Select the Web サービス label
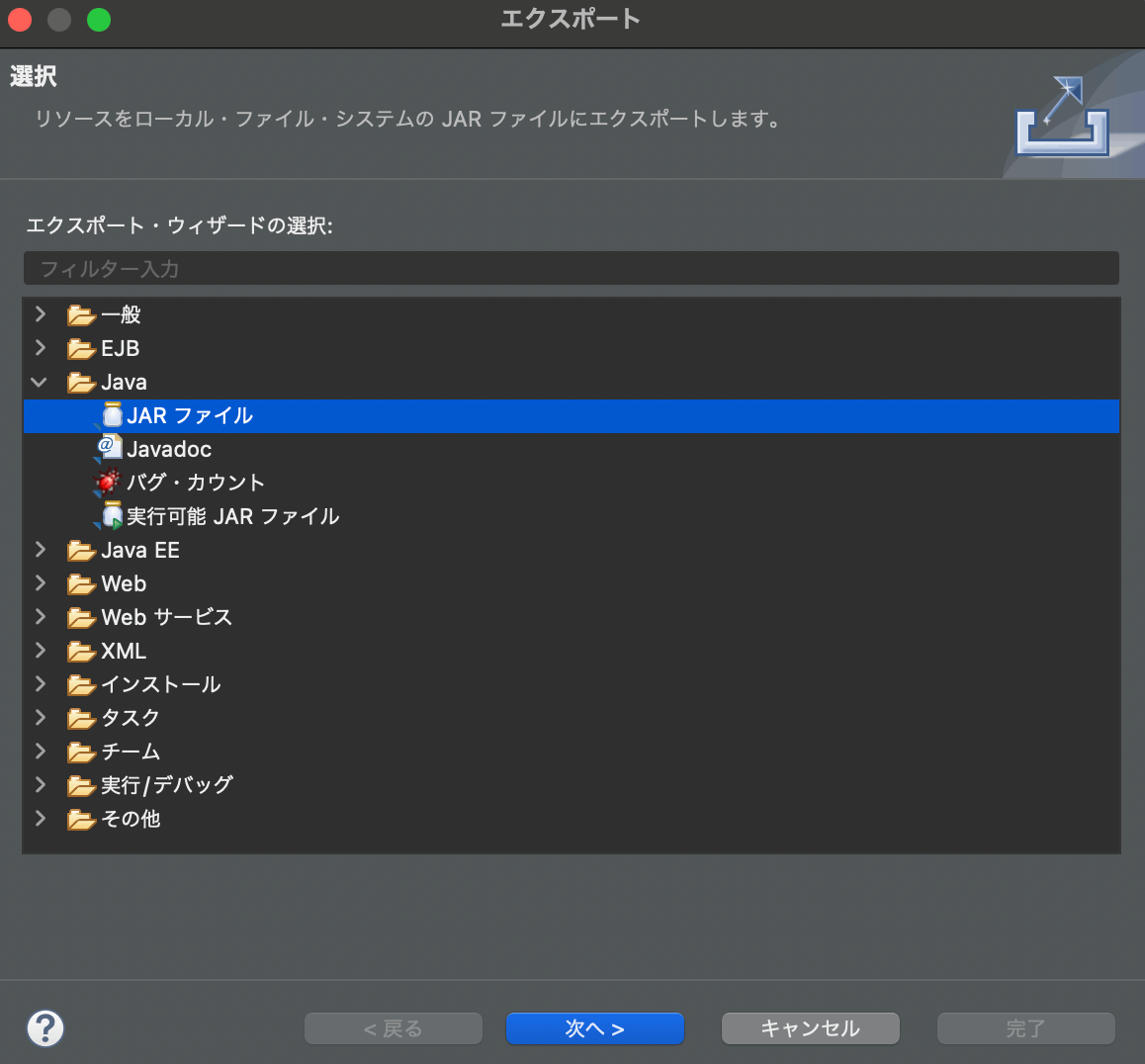Viewport: 1145px width, 1064px height. coord(166,617)
